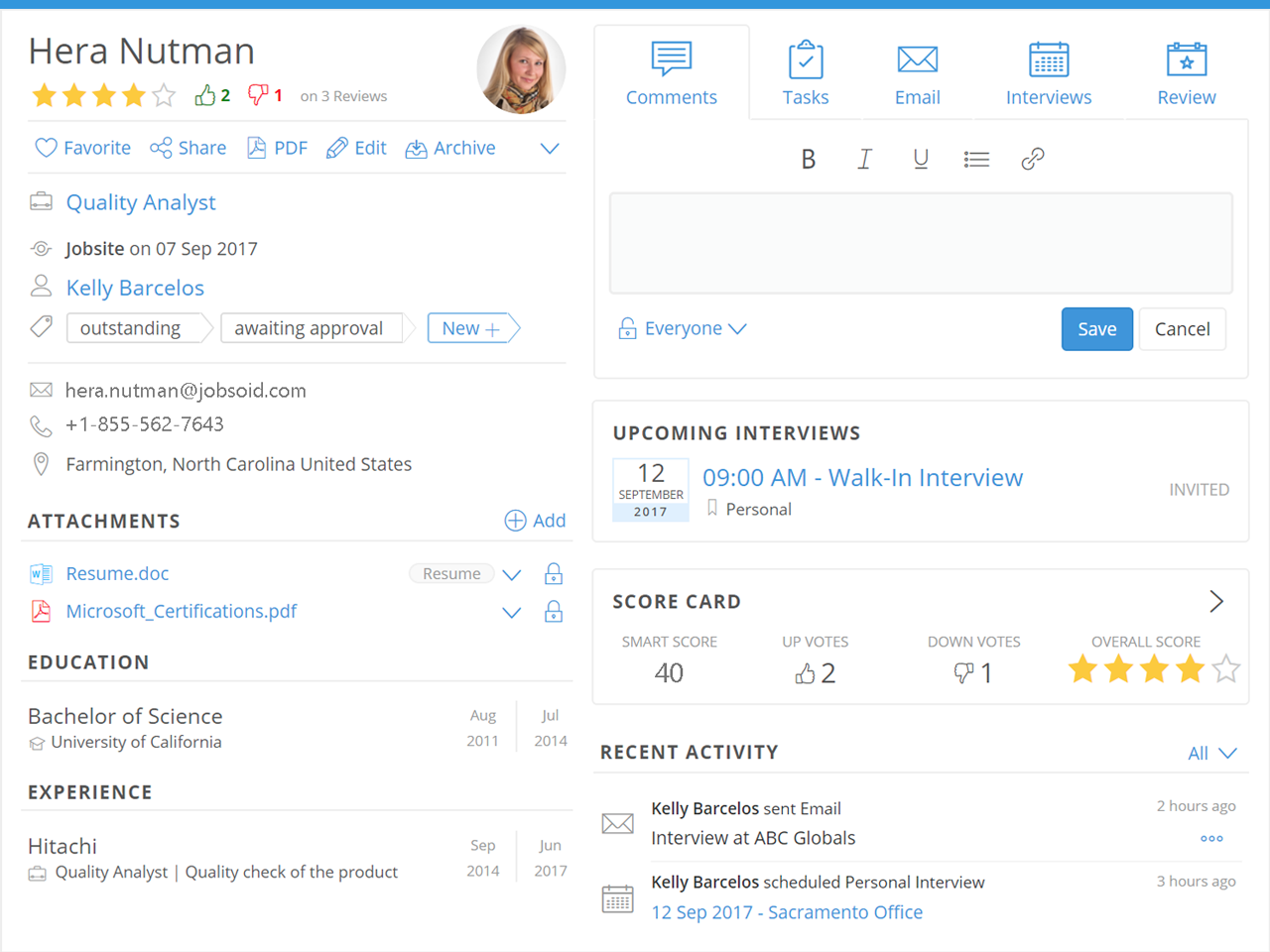The height and width of the screenshot is (952, 1270).
Task: Archive this candidate
Action: click(x=450, y=148)
